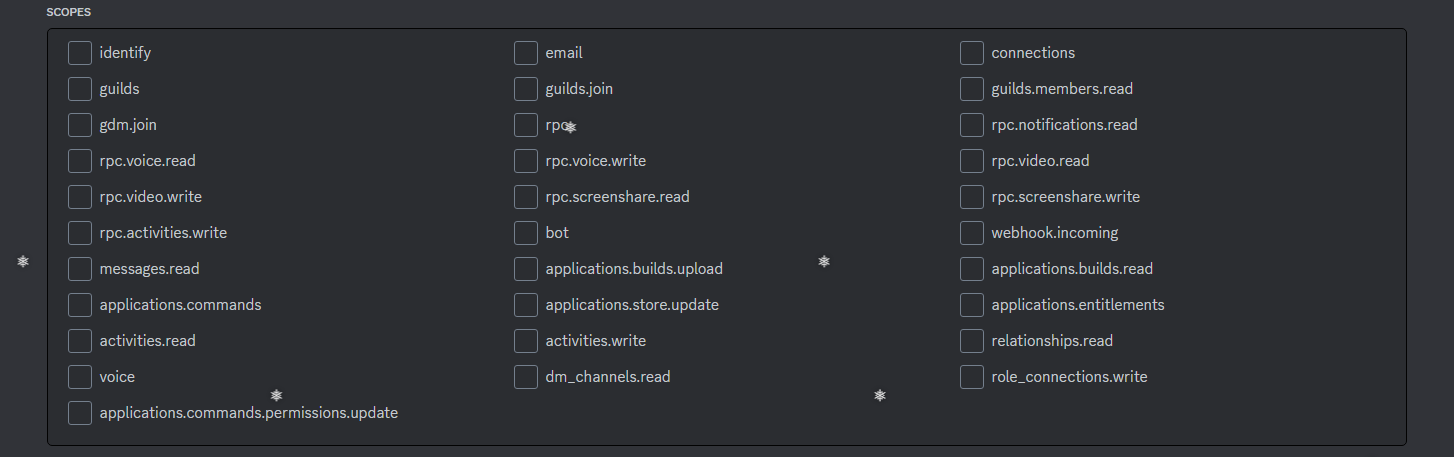
Task: Select the guilds scope checkbox
Action: pyautogui.click(x=80, y=89)
